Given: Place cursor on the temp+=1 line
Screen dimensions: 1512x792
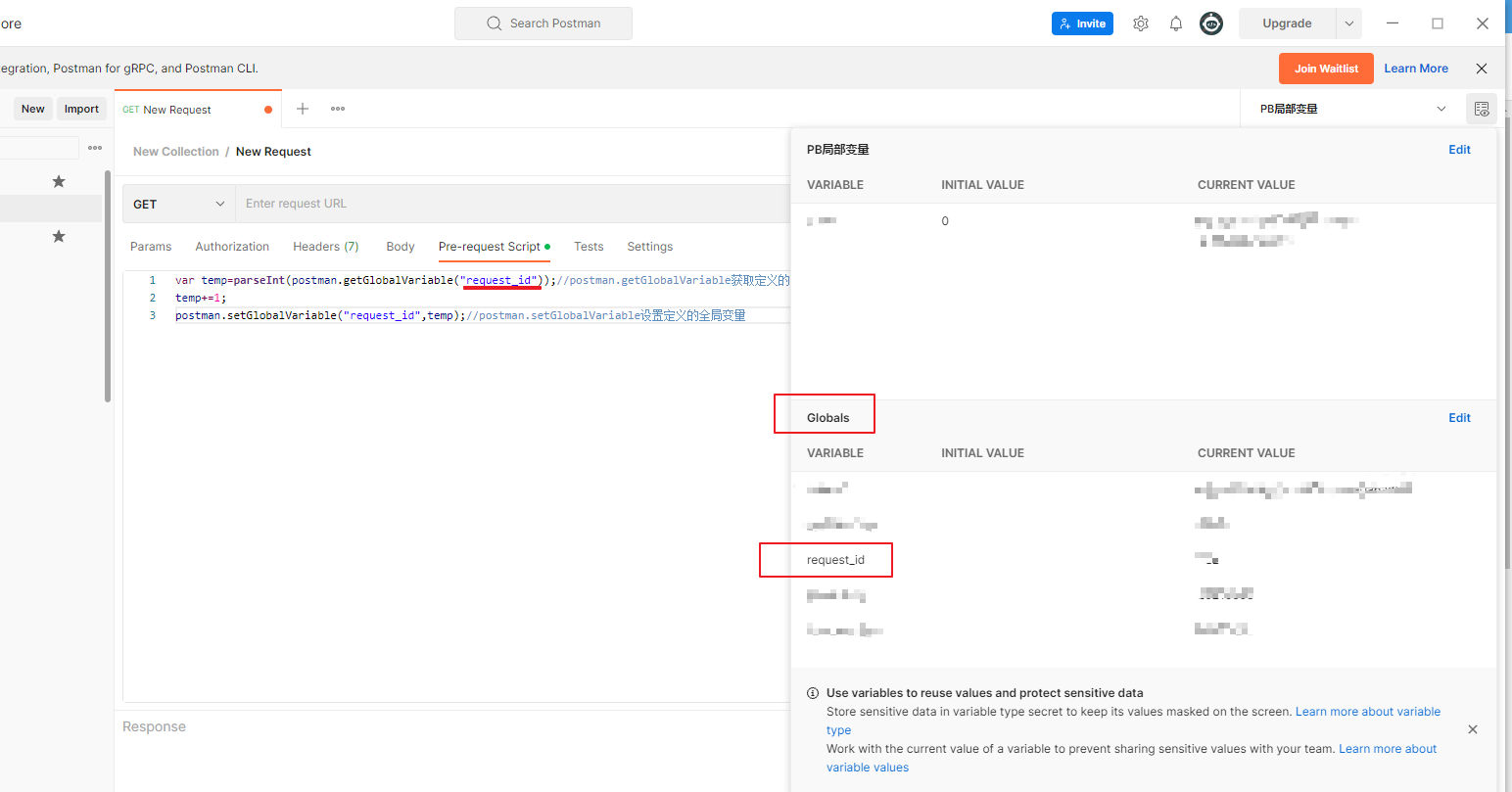Looking at the screenshot, I should pyautogui.click(x=201, y=298).
